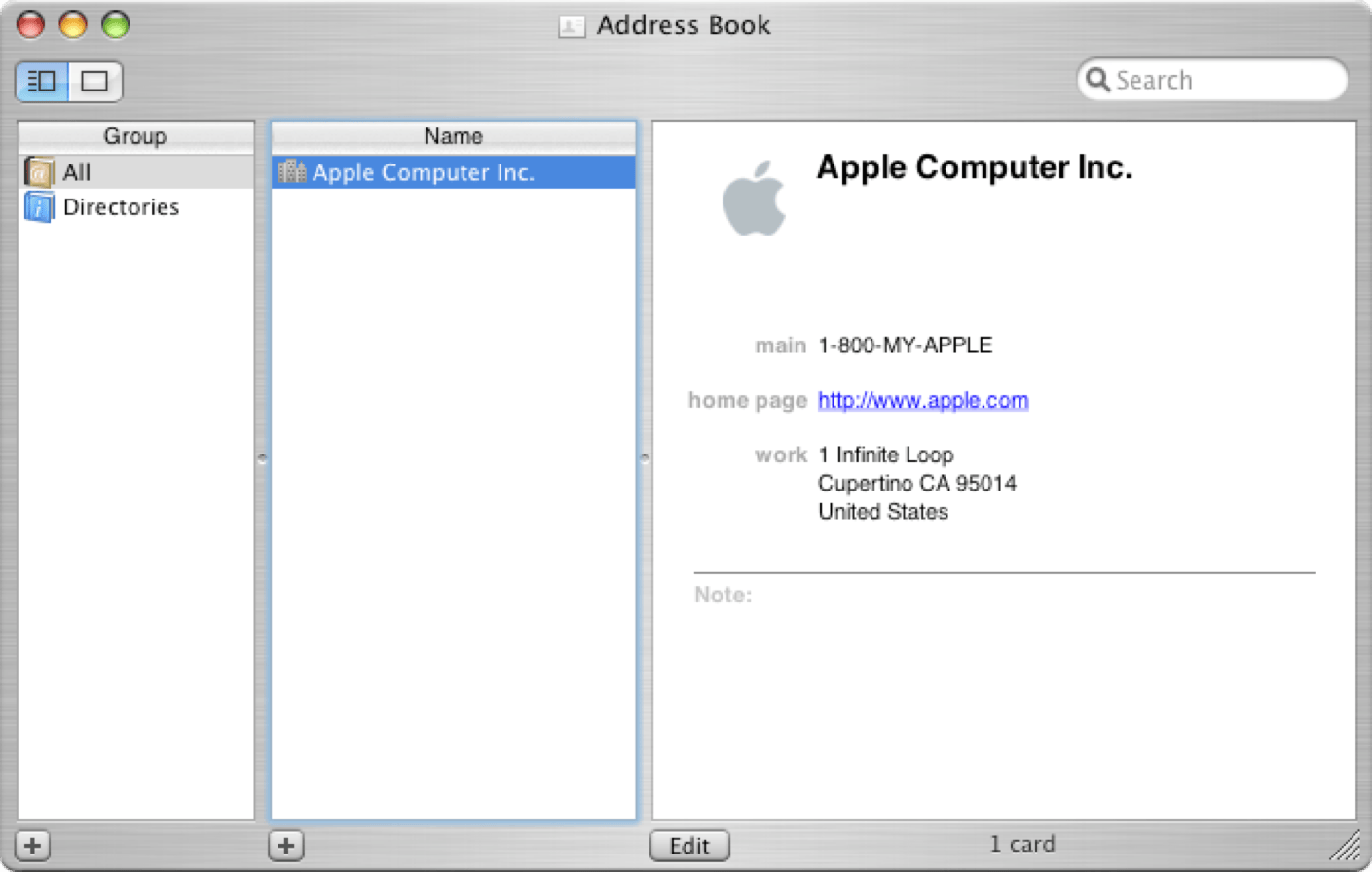Focus the Search field
Image resolution: width=1372 pixels, height=872 pixels.
[x=1212, y=80]
